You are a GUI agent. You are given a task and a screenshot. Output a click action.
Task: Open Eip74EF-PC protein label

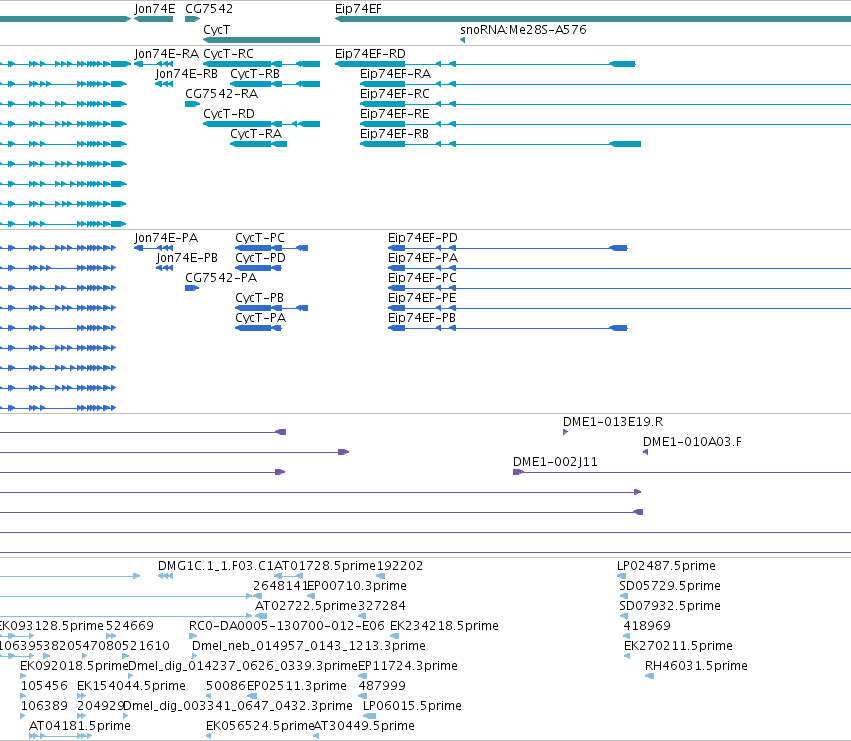pyautogui.click(x=422, y=278)
